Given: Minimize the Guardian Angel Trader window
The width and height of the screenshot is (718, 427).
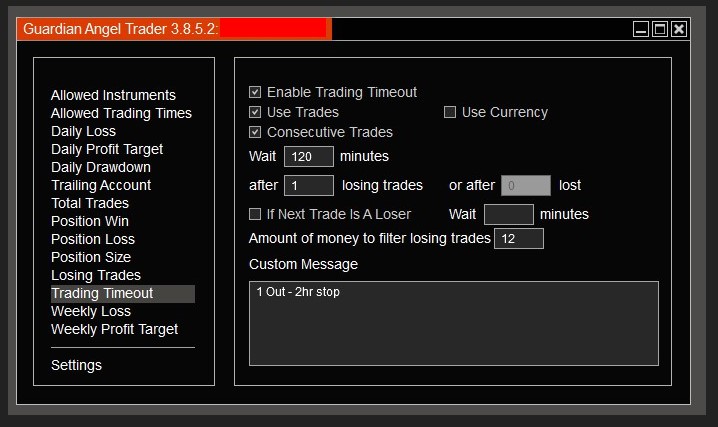Looking at the screenshot, I should 641,29.
